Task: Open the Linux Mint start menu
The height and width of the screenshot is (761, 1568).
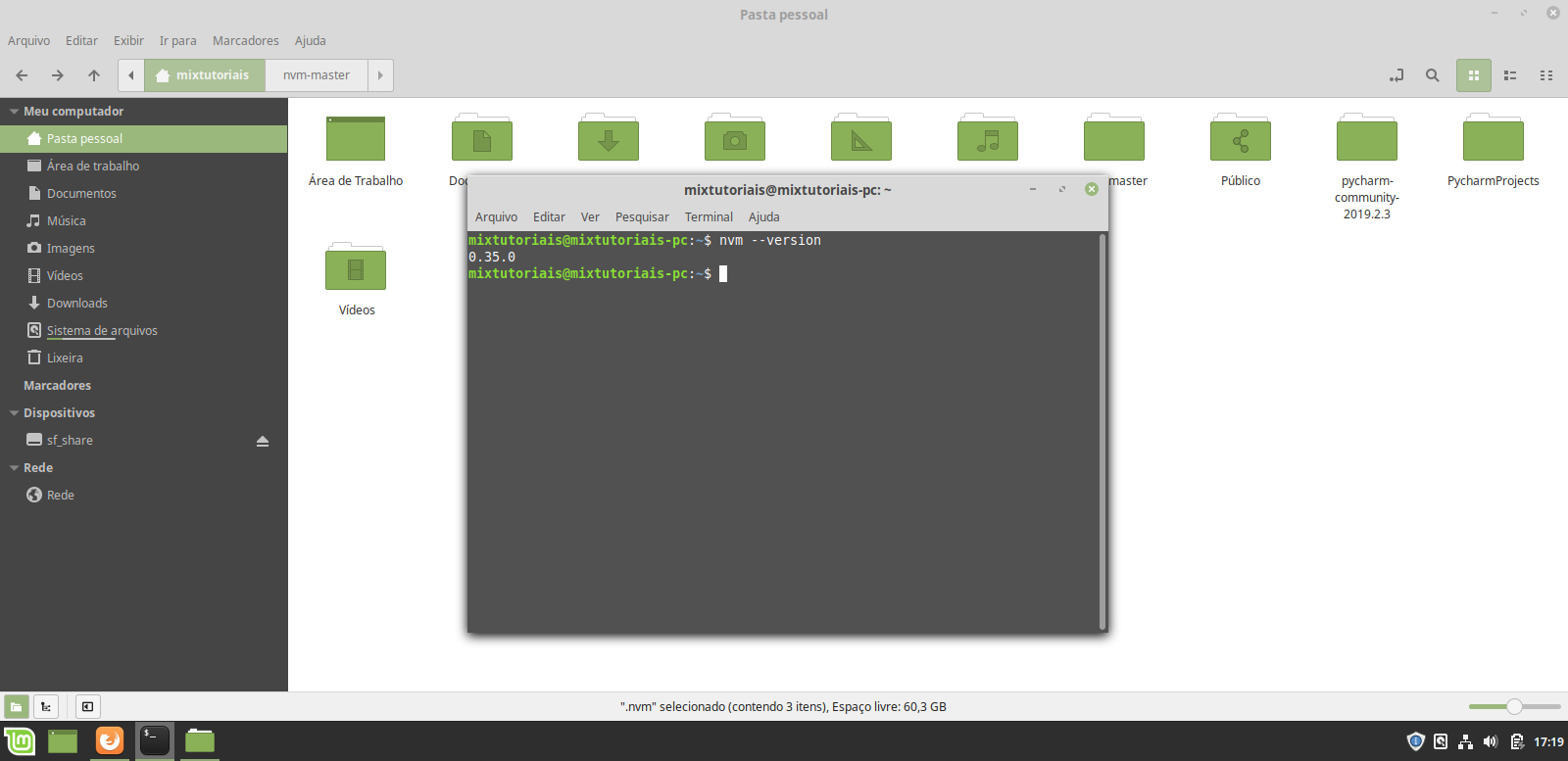Action: (x=20, y=741)
